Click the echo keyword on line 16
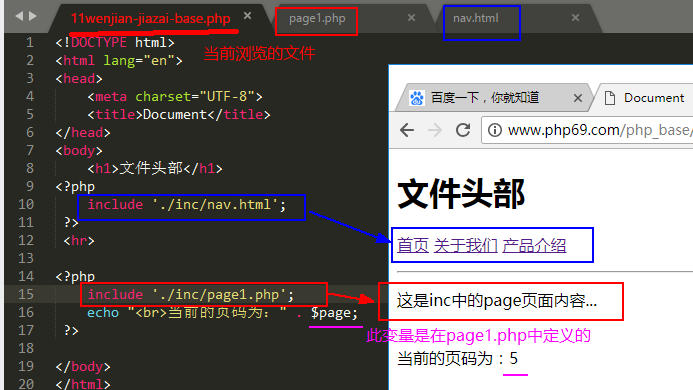 point(103,313)
